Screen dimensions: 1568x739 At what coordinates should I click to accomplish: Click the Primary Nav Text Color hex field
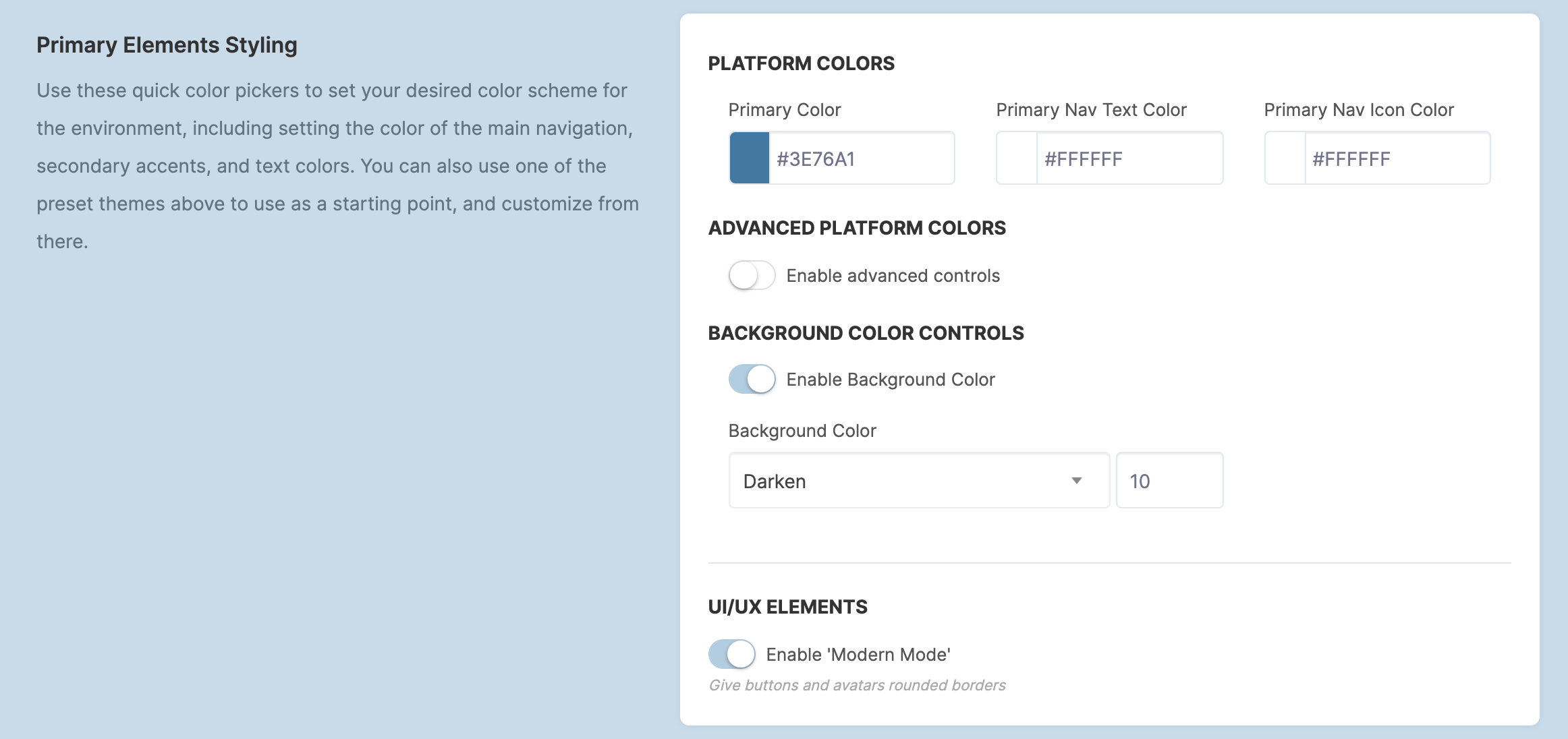(1129, 158)
